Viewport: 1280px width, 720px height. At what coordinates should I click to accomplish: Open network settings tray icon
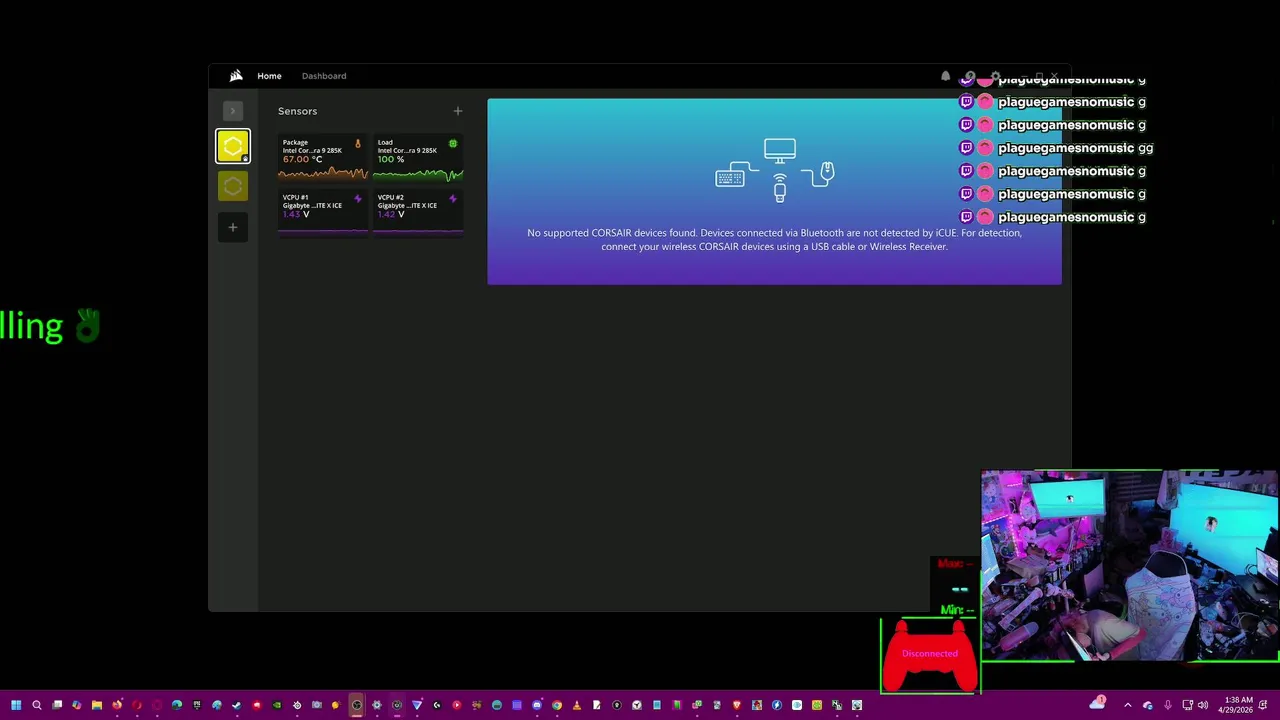click(1188, 705)
